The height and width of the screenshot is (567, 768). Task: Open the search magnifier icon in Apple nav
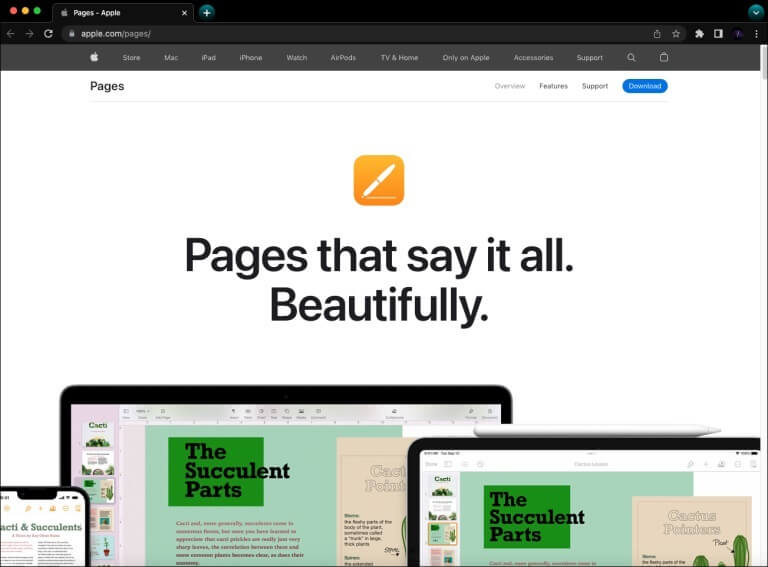631,57
